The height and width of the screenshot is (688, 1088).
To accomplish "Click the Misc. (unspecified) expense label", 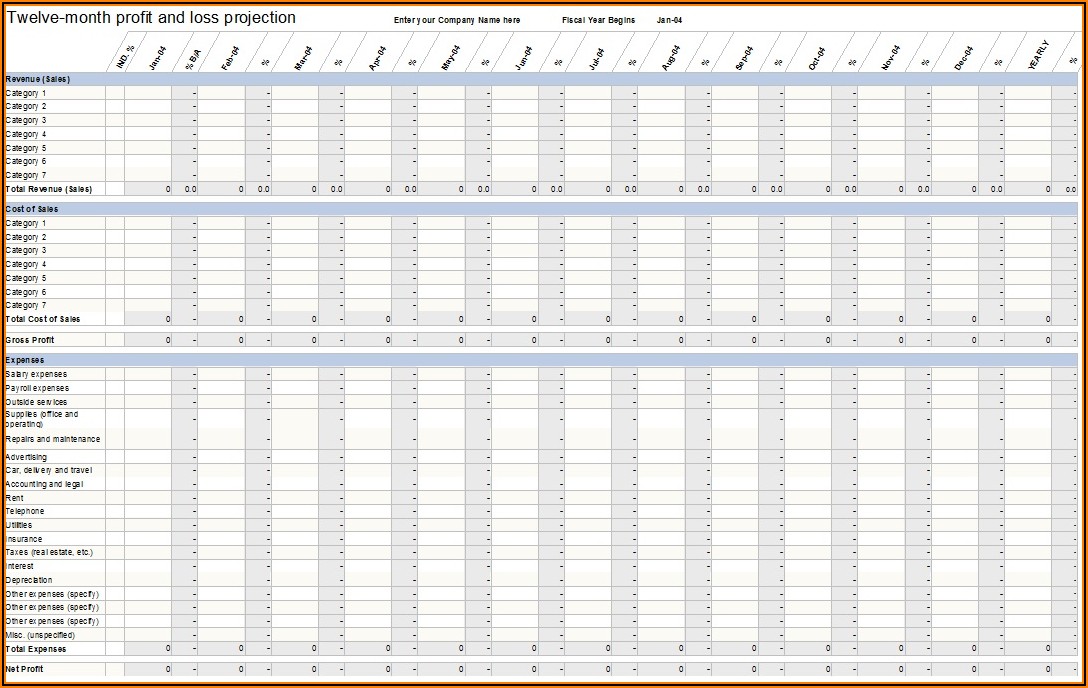I will [x=40, y=634].
